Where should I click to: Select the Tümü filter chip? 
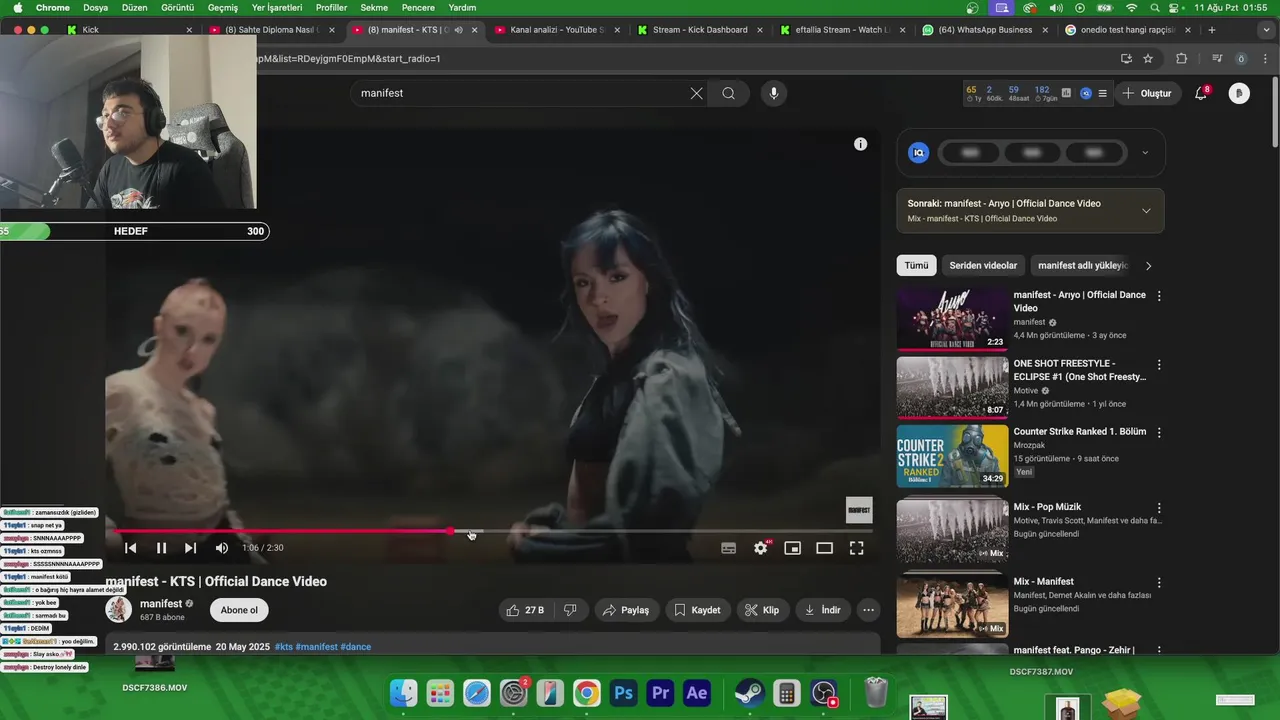click(917, 266)
